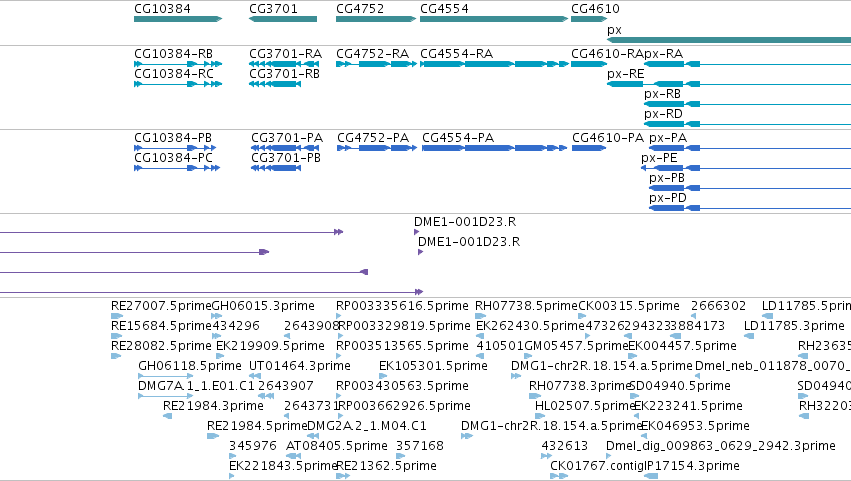Click the RE15684.5prime EST label

click(x=161, y=326)
